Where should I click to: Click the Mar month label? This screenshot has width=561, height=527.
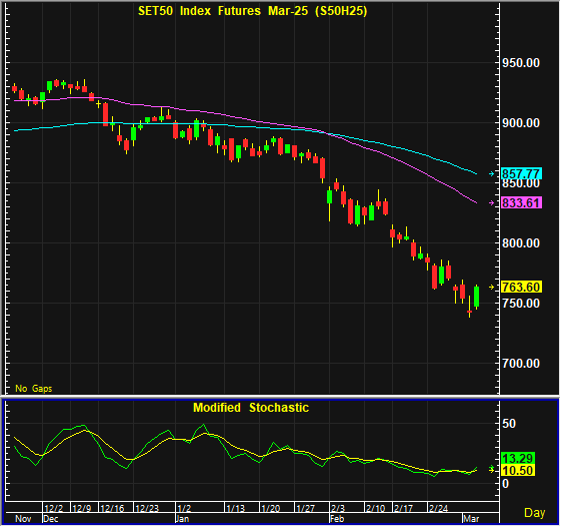(x=471, y=519)
